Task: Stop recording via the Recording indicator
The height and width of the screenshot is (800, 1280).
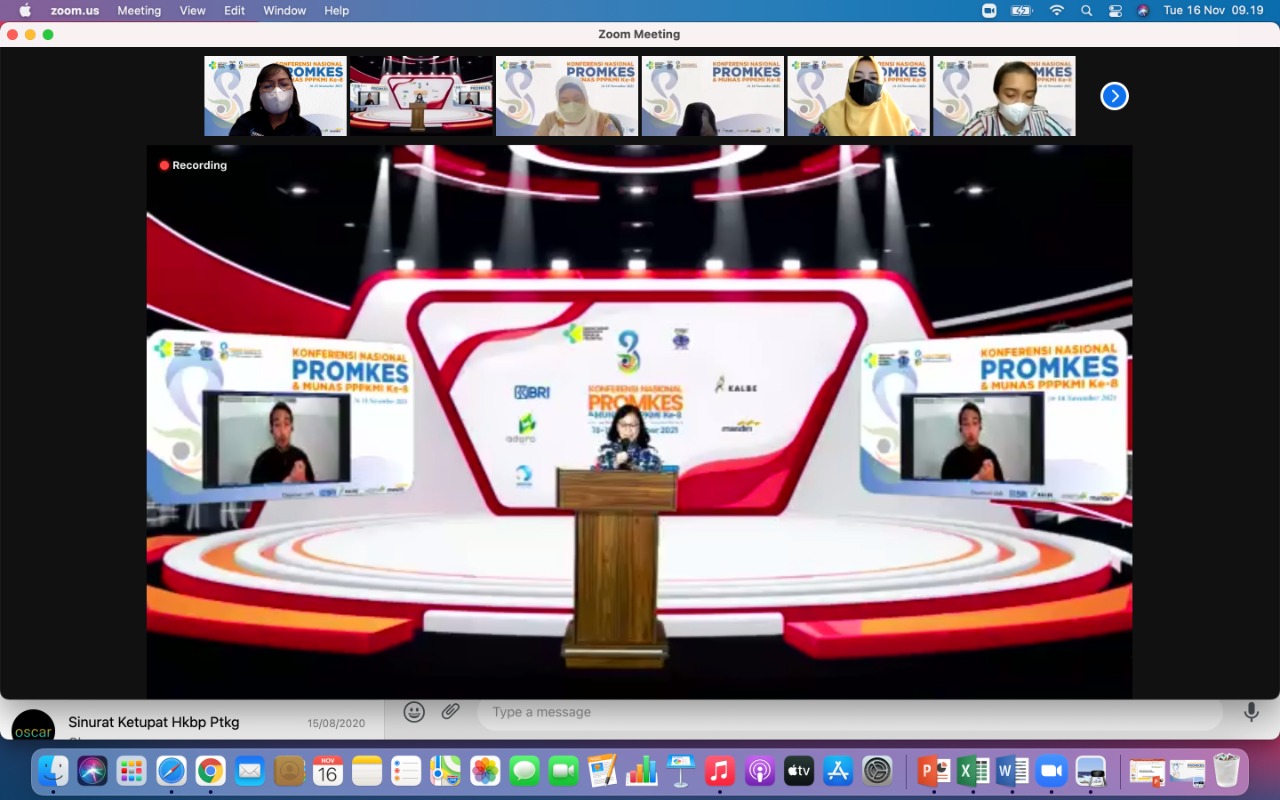Action: pyautogui.click(x=192, y=165)
